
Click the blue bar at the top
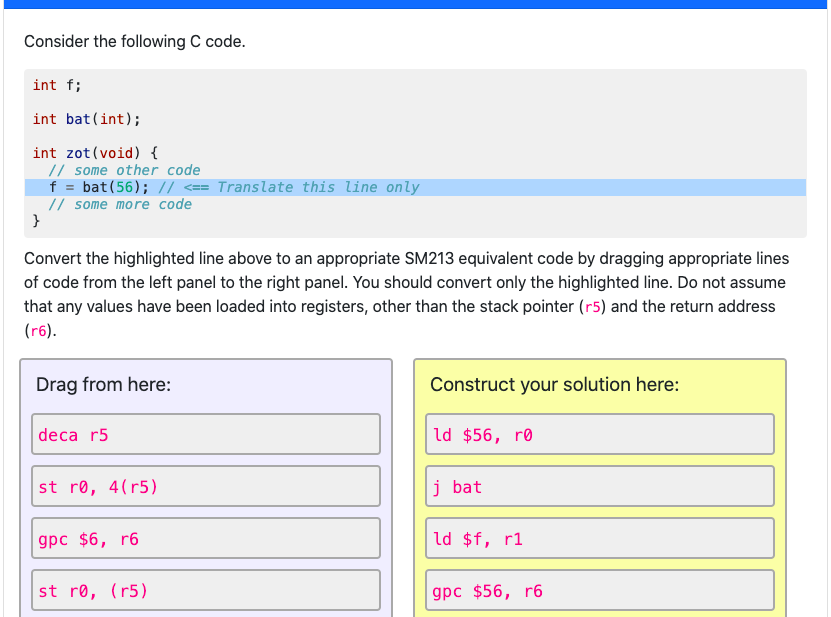coord(415,6)
